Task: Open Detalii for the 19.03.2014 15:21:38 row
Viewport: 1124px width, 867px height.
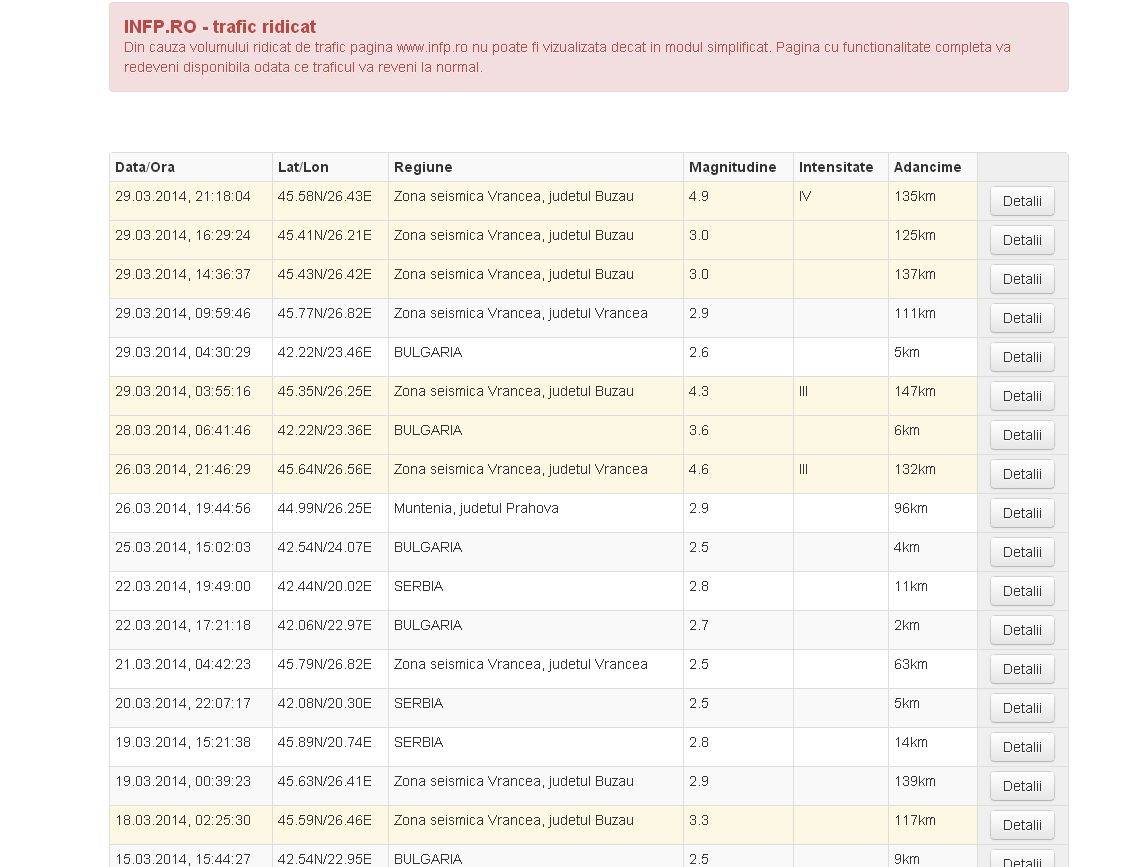Action: (x=1021, y=747)
